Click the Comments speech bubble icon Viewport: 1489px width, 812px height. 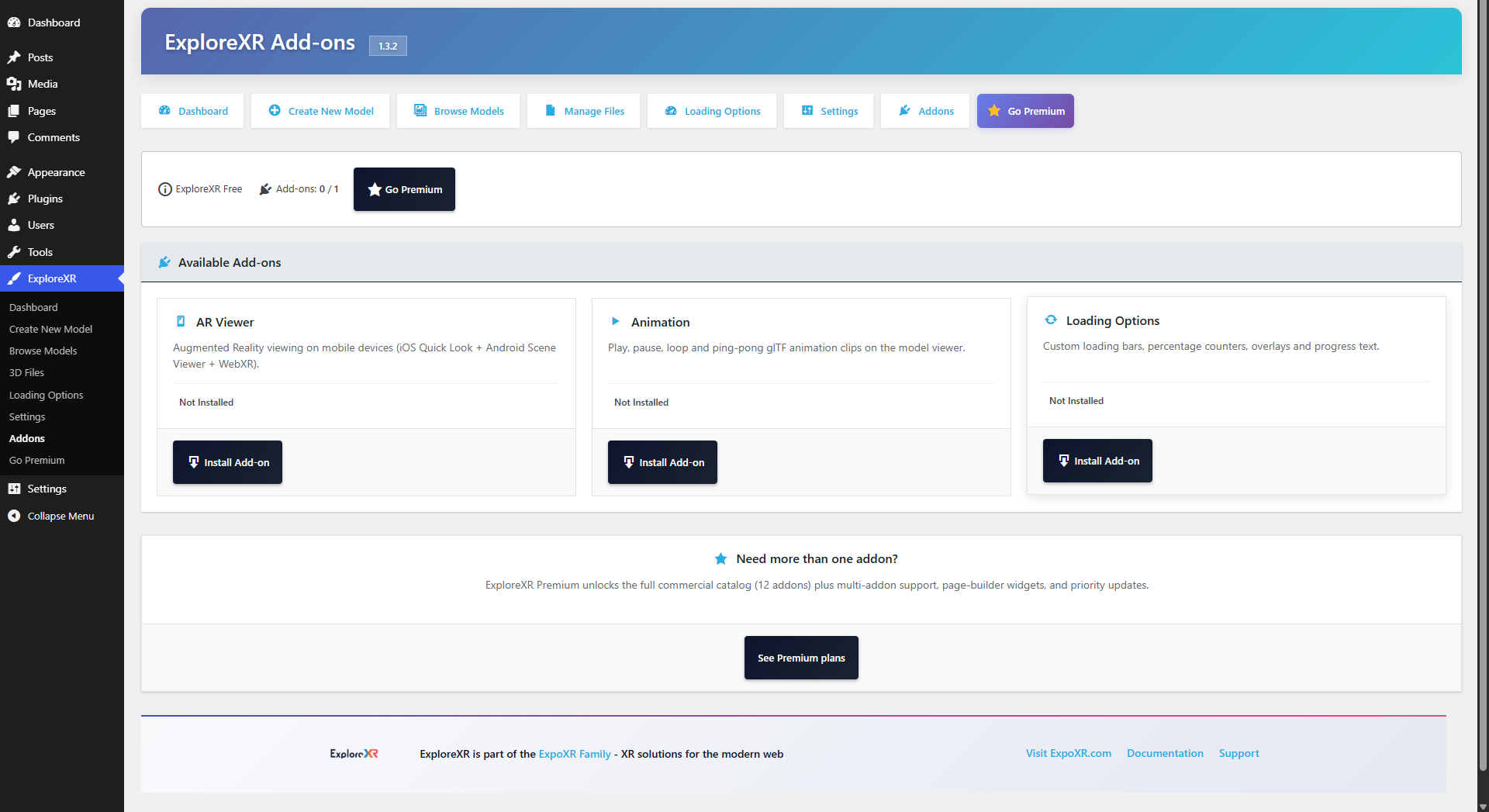click(14, 137)
